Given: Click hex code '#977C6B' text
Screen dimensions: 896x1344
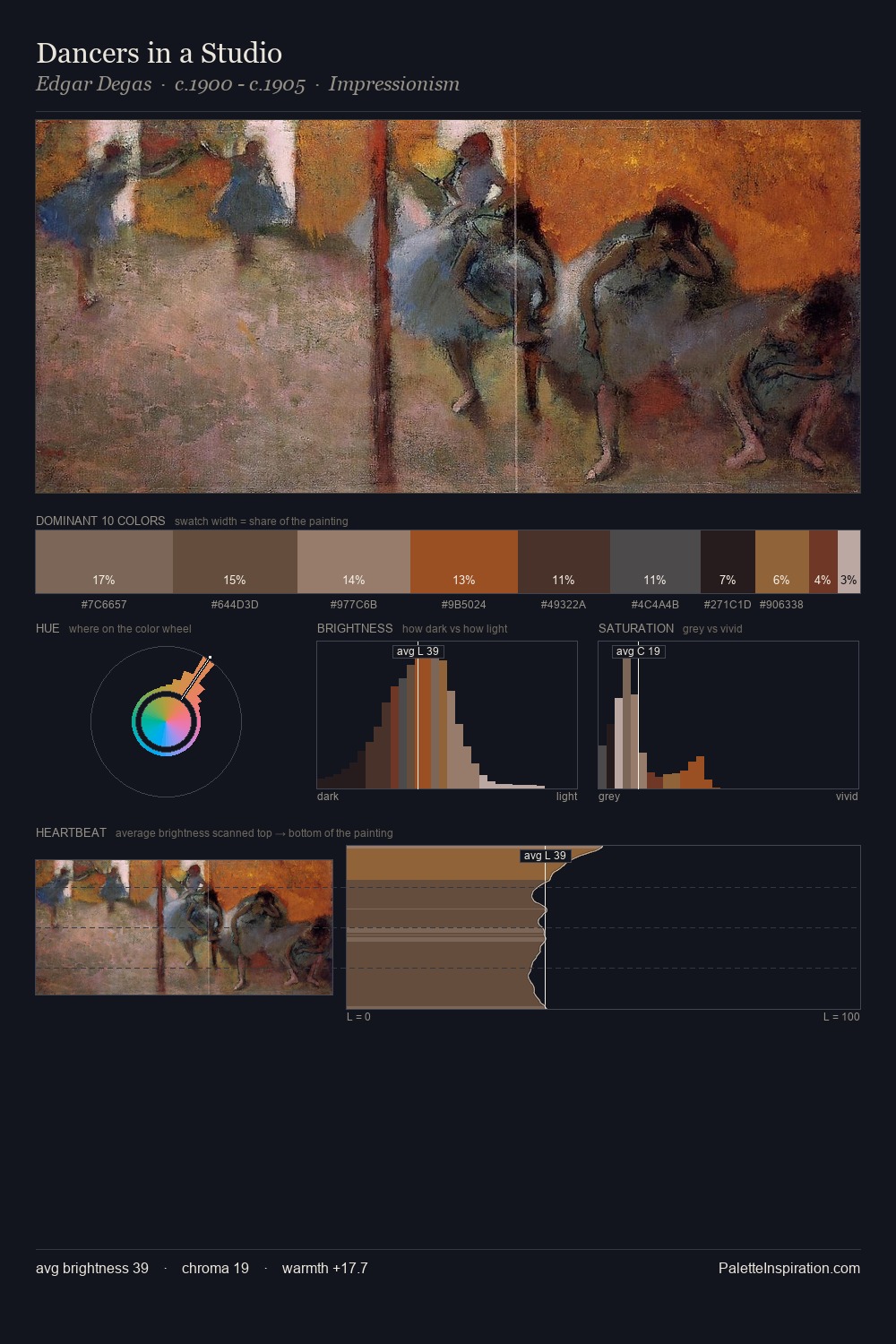Looking at the screenshot, I should coord(354,605).
